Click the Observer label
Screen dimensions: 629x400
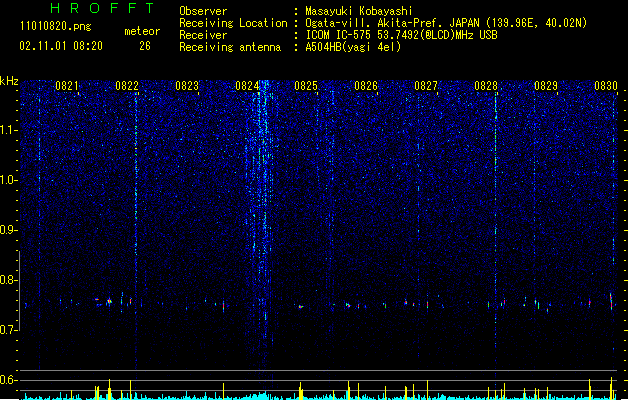pos(203,11)
